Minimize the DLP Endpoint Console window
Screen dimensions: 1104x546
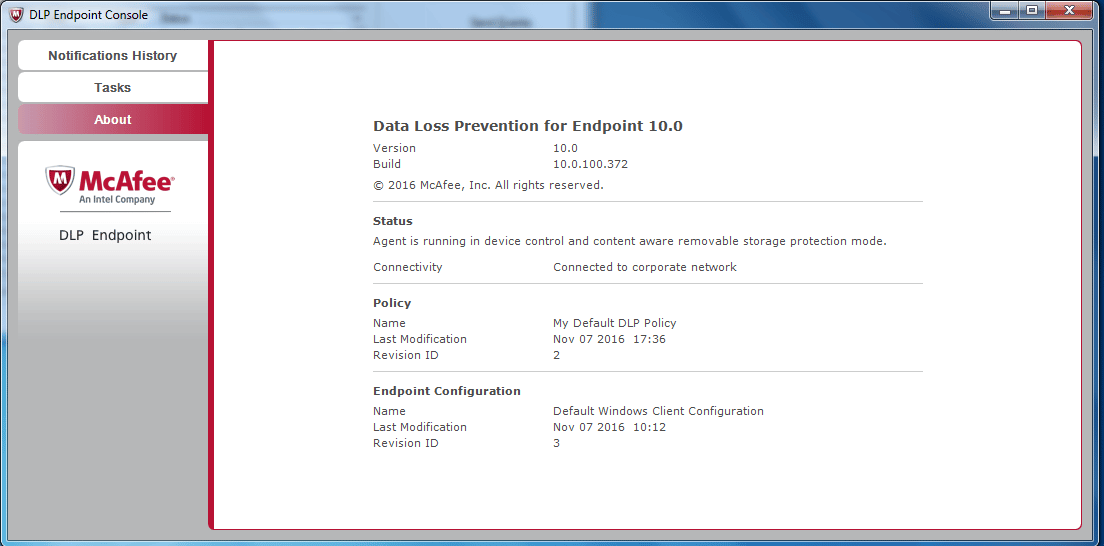(x=1005, y=11)
